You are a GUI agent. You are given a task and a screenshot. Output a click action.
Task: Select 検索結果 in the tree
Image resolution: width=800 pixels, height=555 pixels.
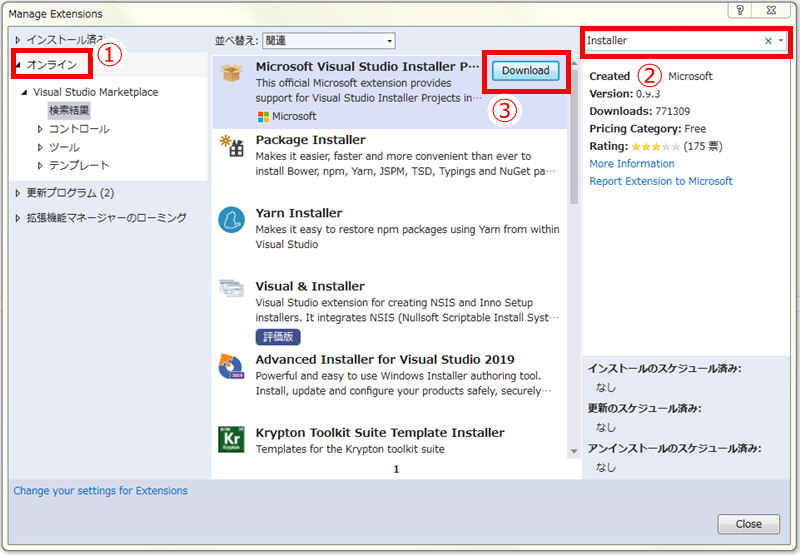coord(69,110)
